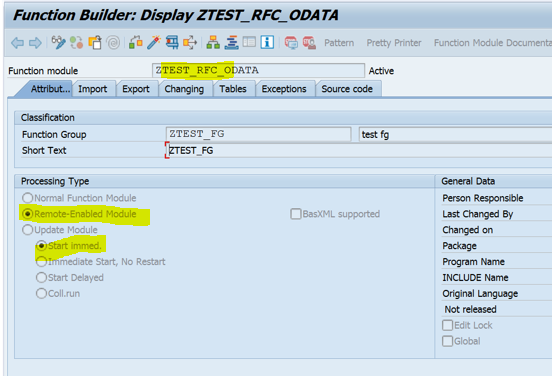Click the back arrow toolbar icon
552x376 pixels.
coord(17,43)
